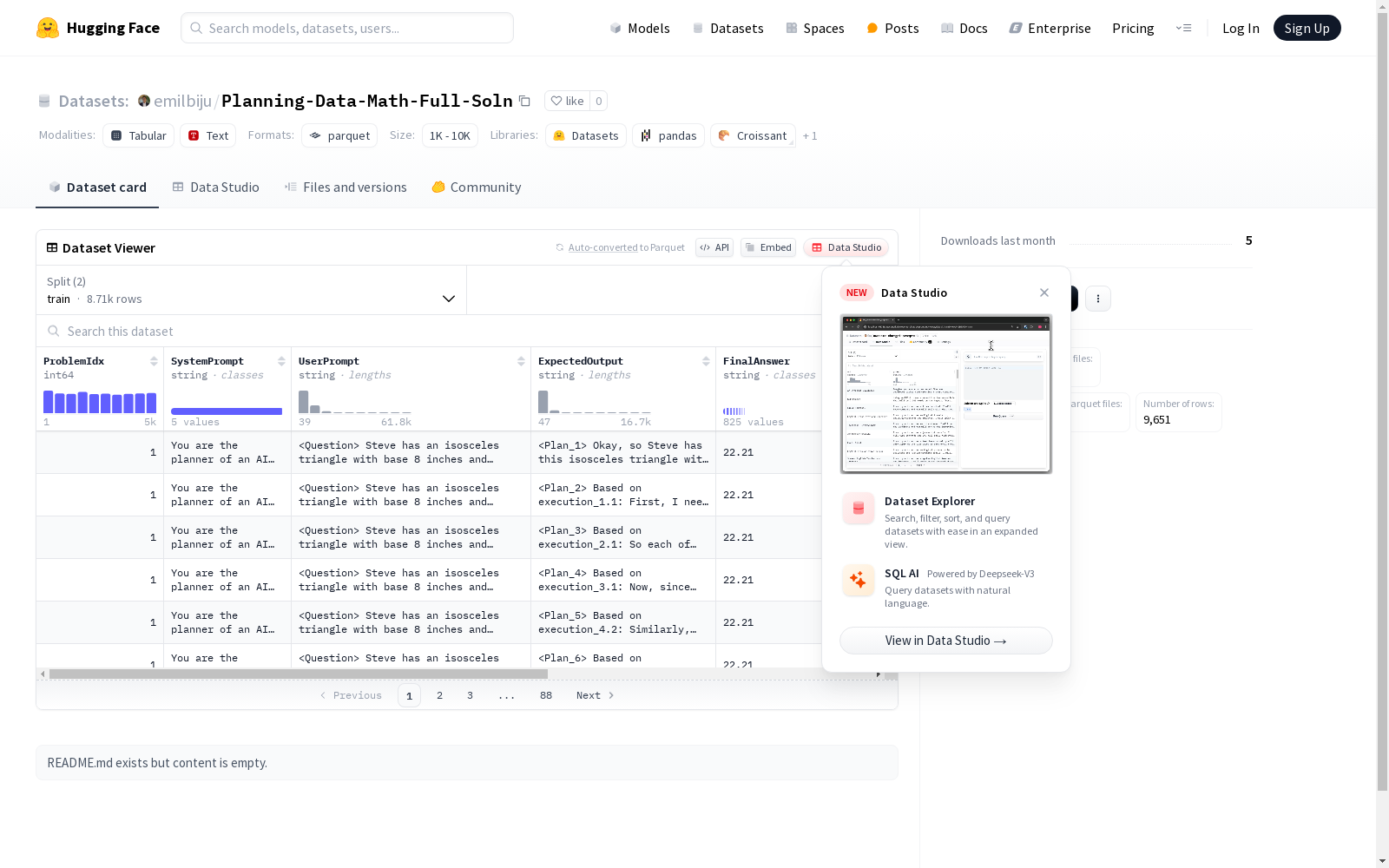
Task: Select the Datasets library tag
Action: click(x=586, y=135)
